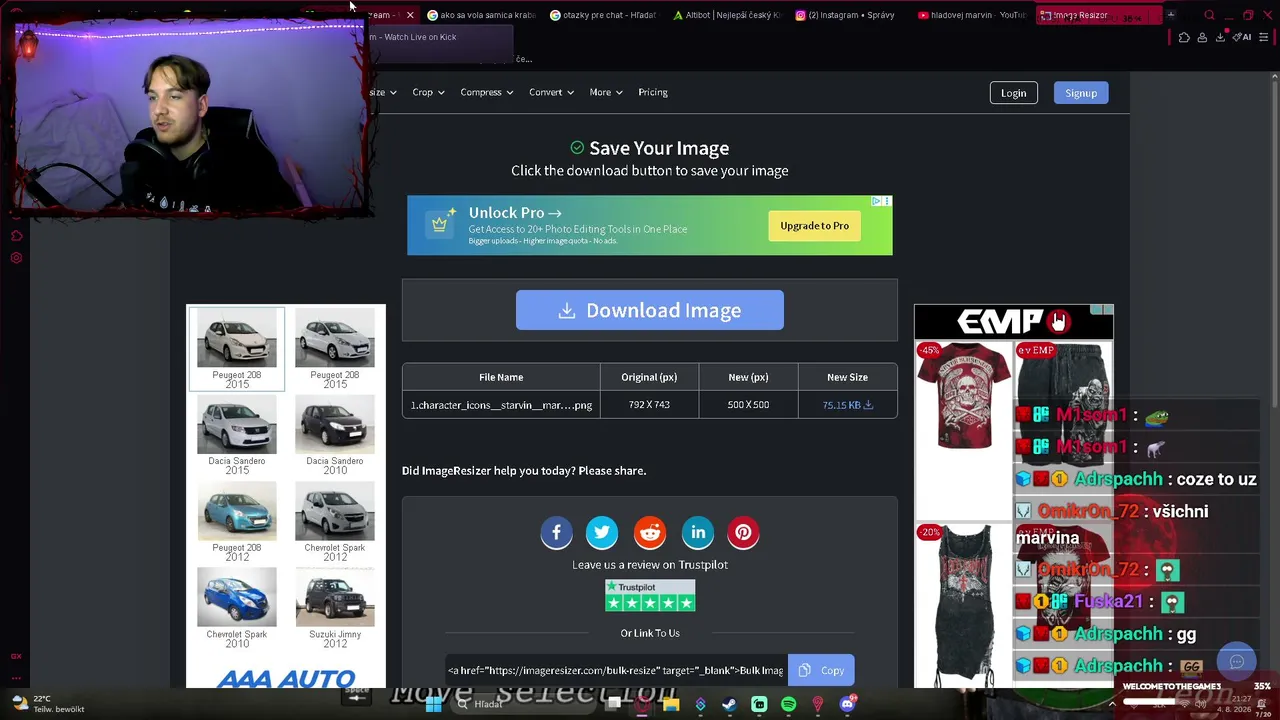The width and height of the screenshot is (1280, 720).
Task: Open File Explorer from the taskbar
Action: (x=671, y=704)
